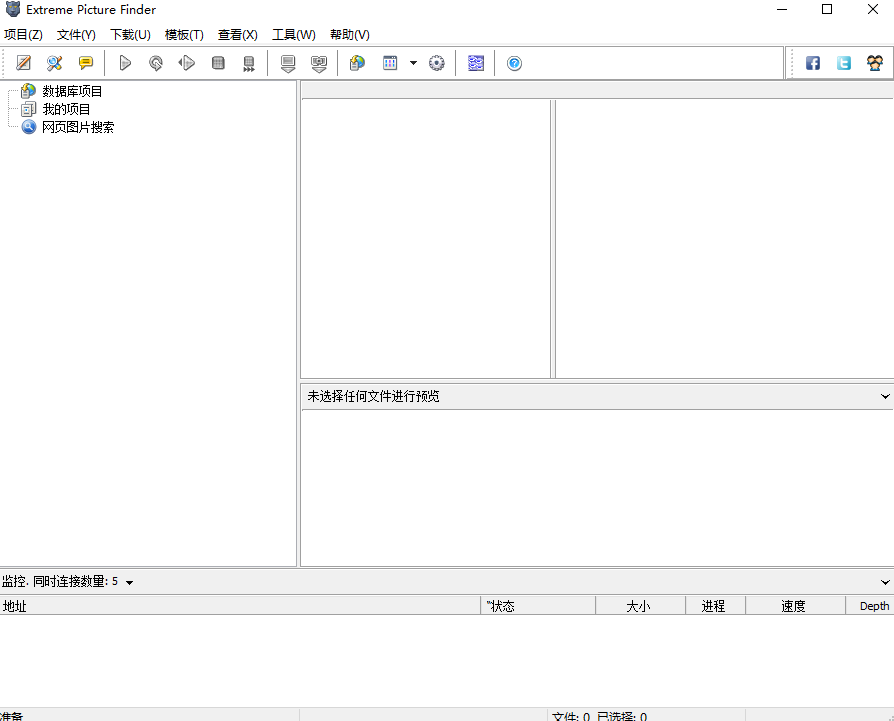Click the dual monitor download icon
894x721 pixels.
point(319,63)
